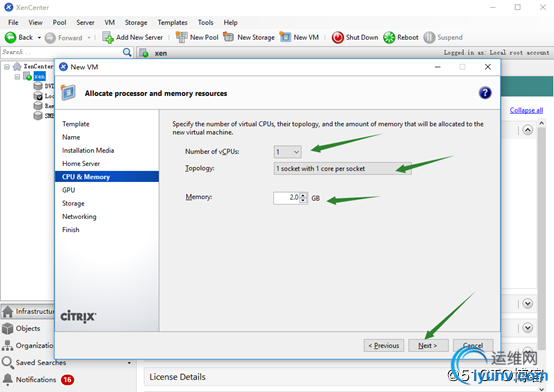
Task: Click the New Pool toolbar icon
Action: [x=181, y=37]
